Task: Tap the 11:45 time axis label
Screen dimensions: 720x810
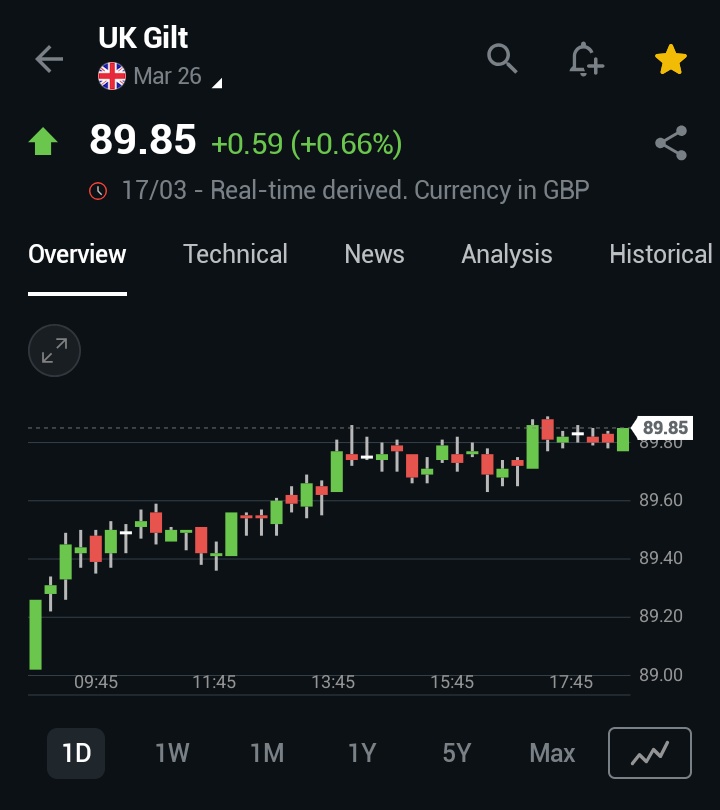Action: coord(214,682)
